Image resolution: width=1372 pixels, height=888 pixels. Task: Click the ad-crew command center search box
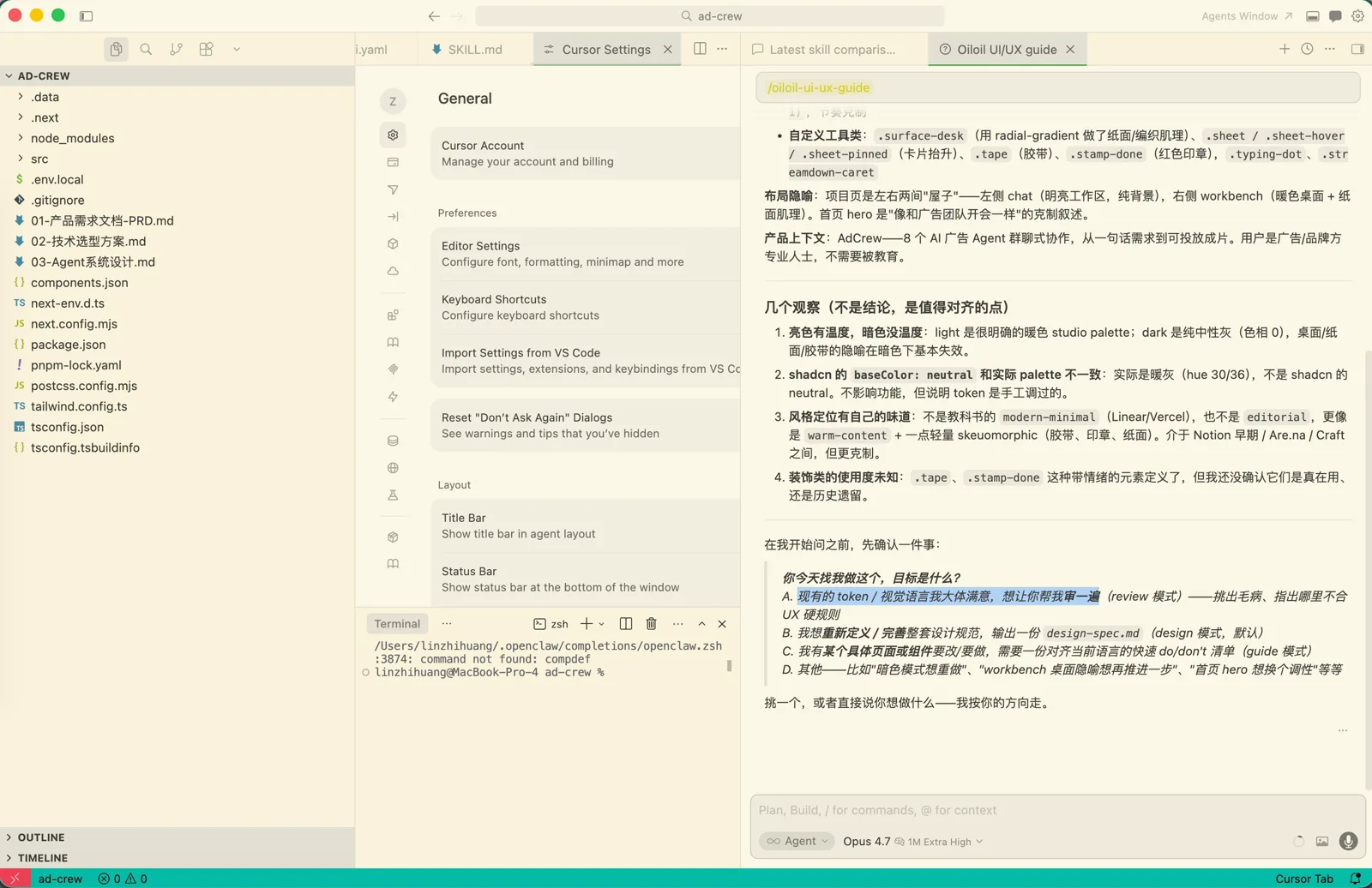[x=710, y=16]
